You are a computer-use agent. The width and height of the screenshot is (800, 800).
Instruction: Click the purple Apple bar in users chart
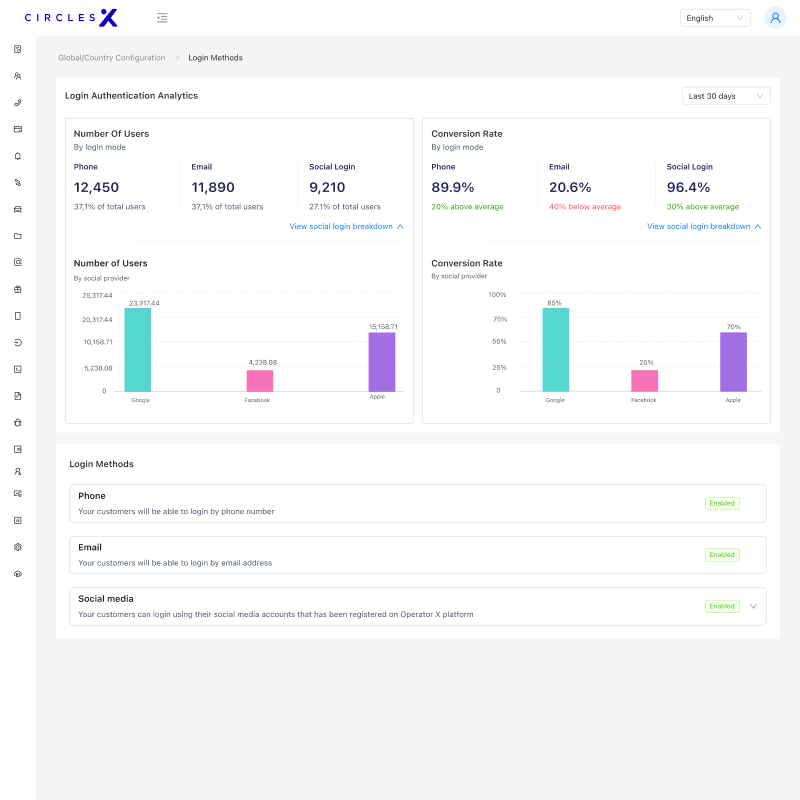click(x=382, y=362)
